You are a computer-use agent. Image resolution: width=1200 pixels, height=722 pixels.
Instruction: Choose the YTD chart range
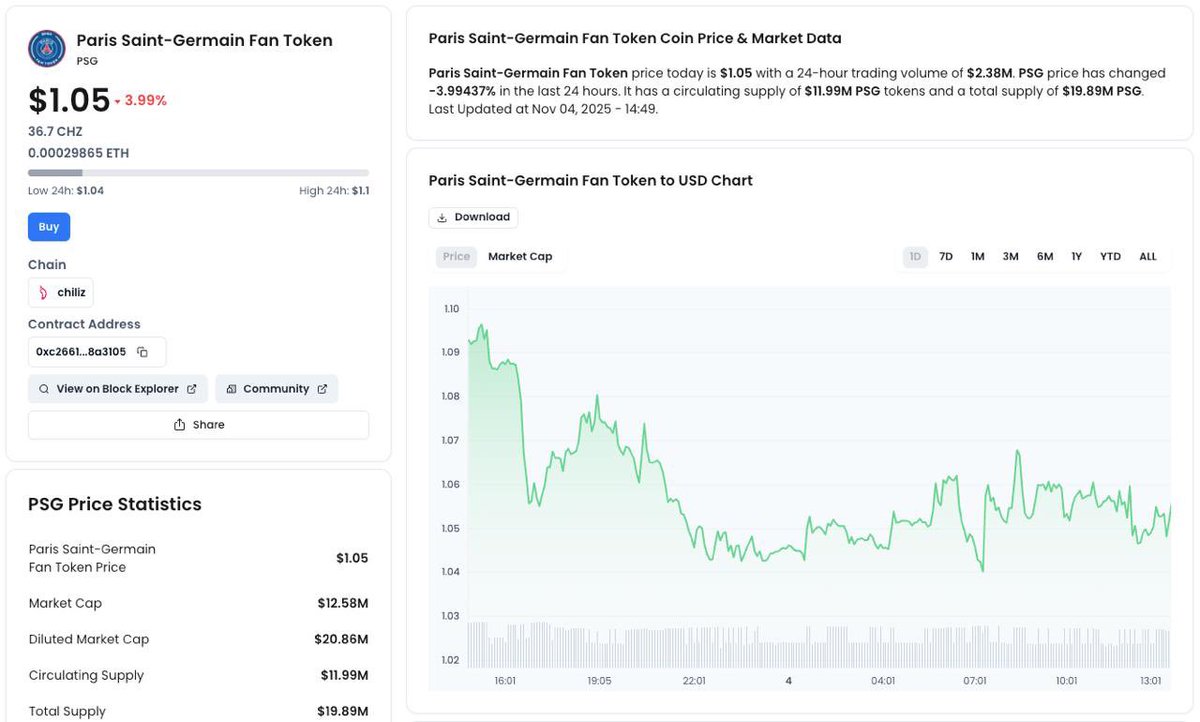tap(1111, 257)
